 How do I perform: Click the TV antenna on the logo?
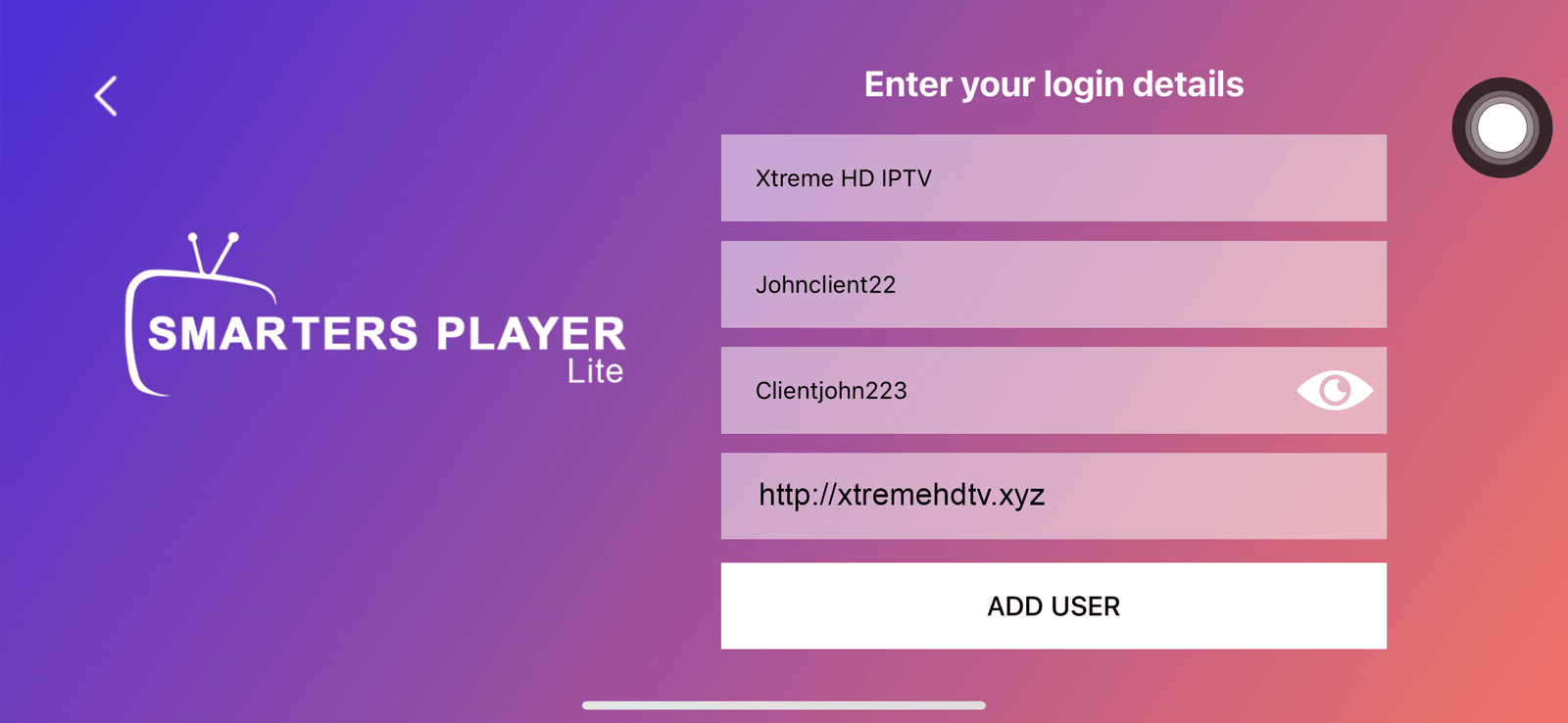coord(213,253)
